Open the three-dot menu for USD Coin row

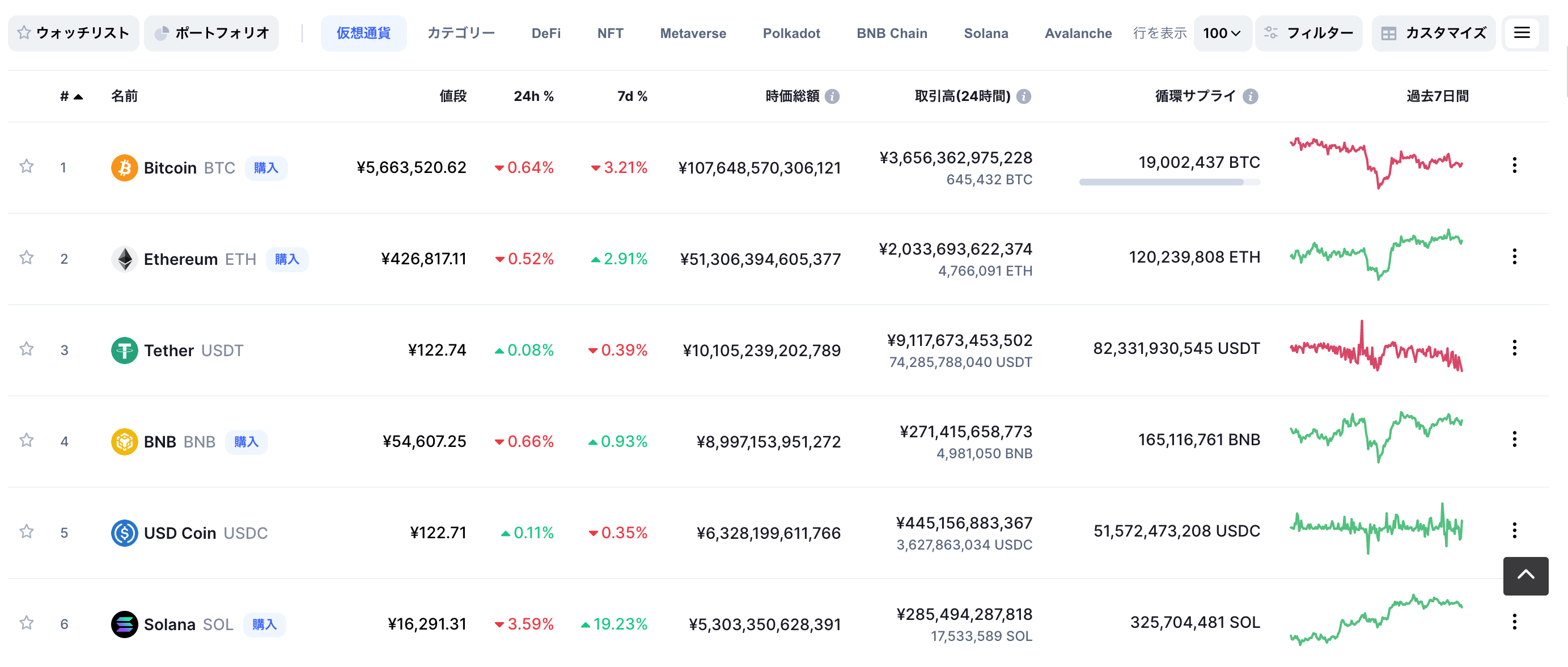point(1515,530)
